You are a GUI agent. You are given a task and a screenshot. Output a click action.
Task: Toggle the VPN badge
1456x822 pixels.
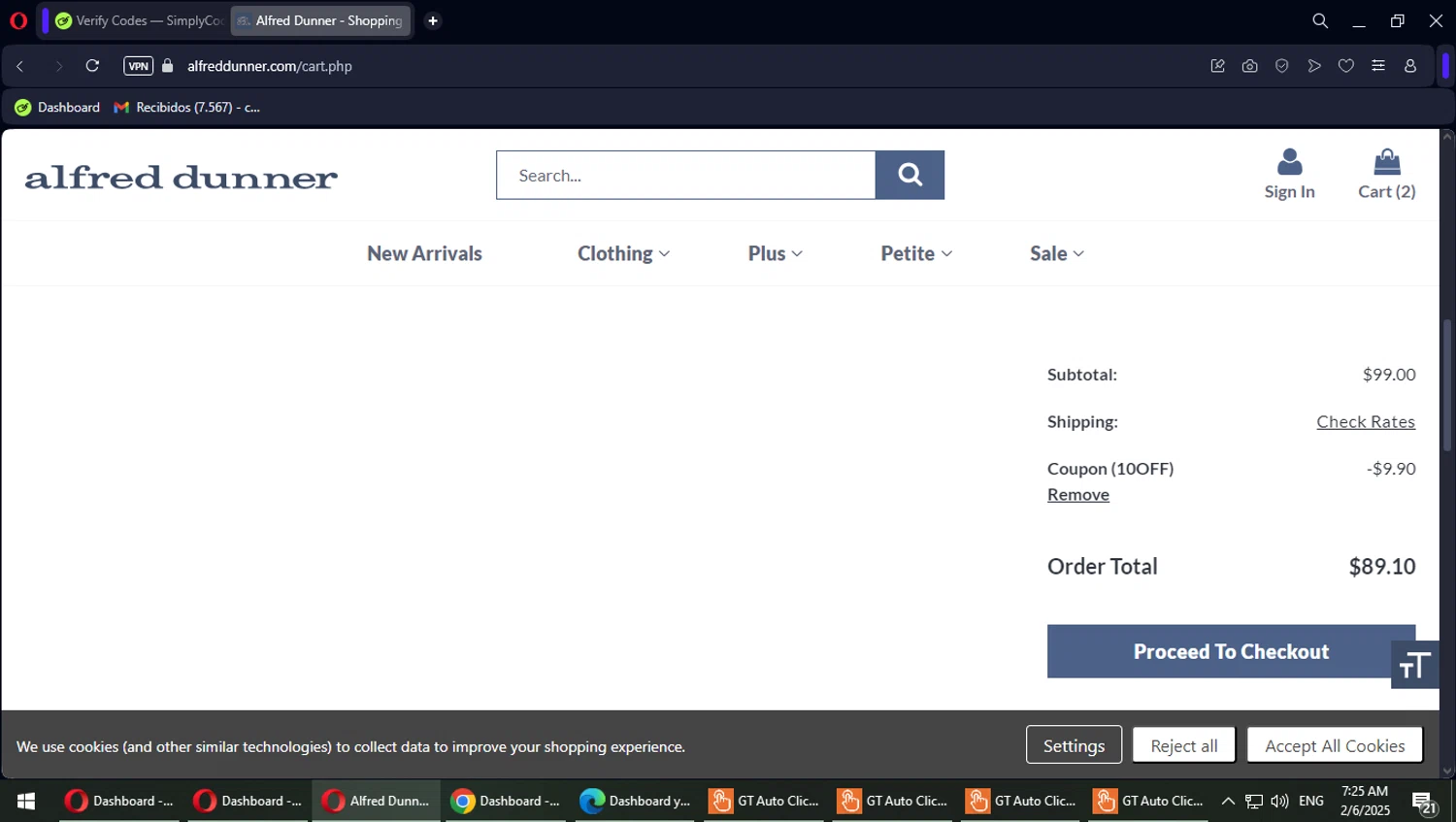(138, 66)
